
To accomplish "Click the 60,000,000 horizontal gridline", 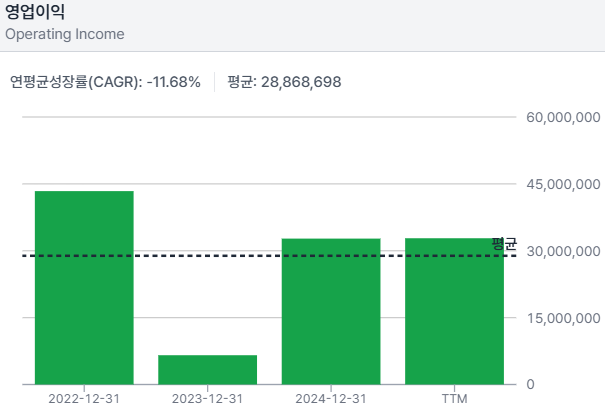I will point(270,118).
